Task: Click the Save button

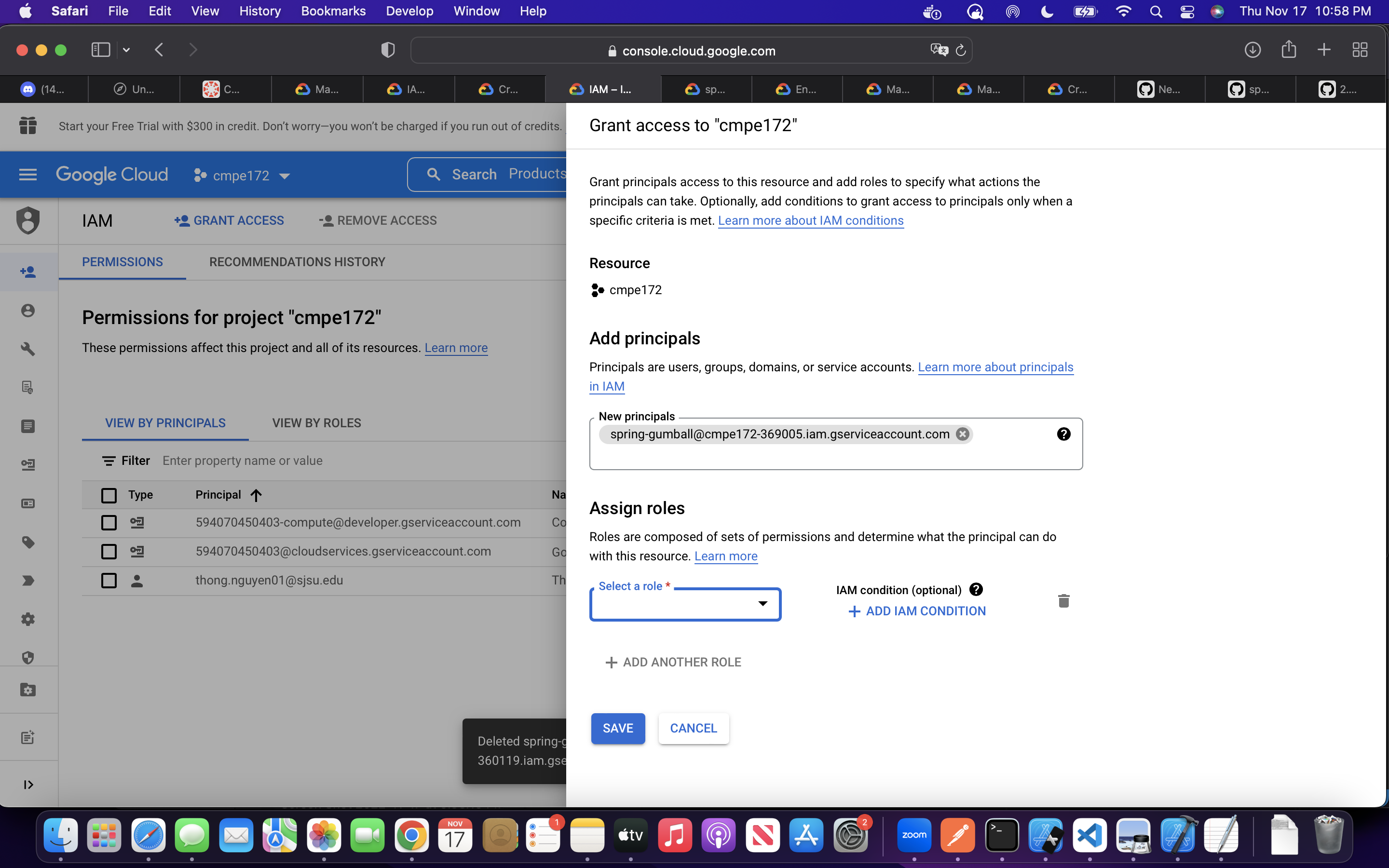Action: click(x=618, y=728)
